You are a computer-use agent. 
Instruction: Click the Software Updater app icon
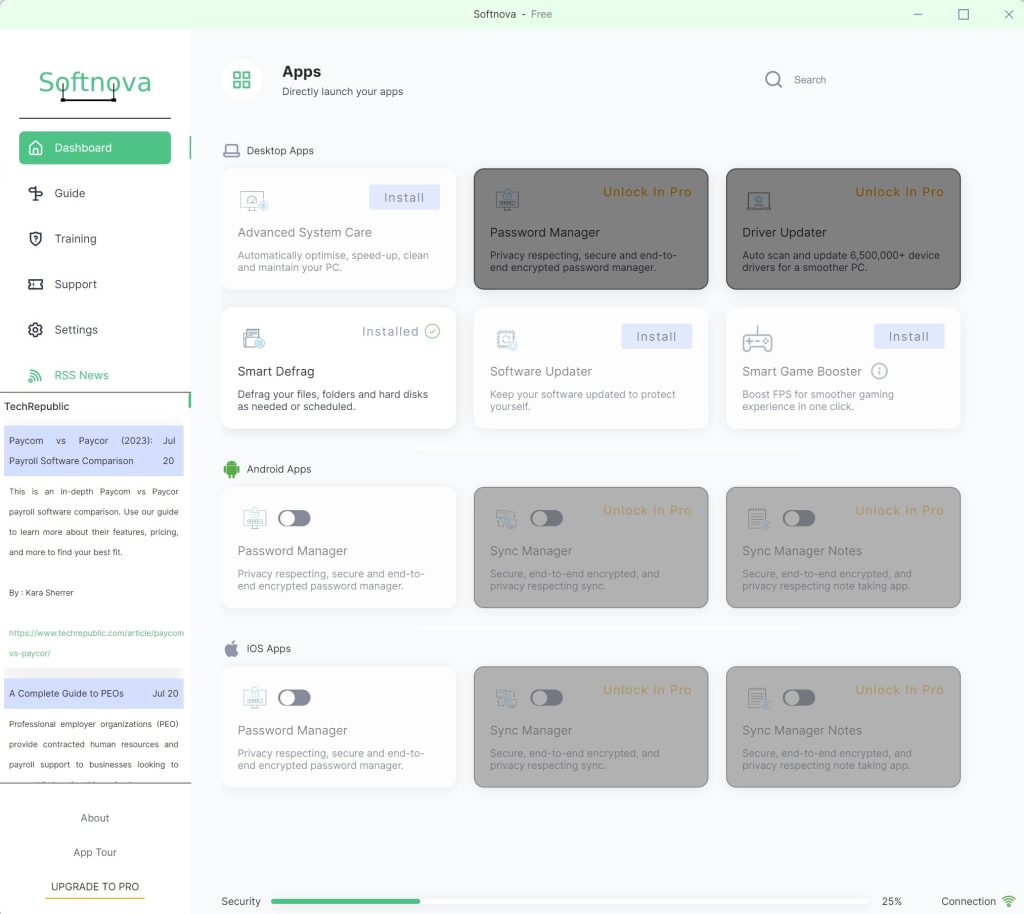tap(506, 339)
